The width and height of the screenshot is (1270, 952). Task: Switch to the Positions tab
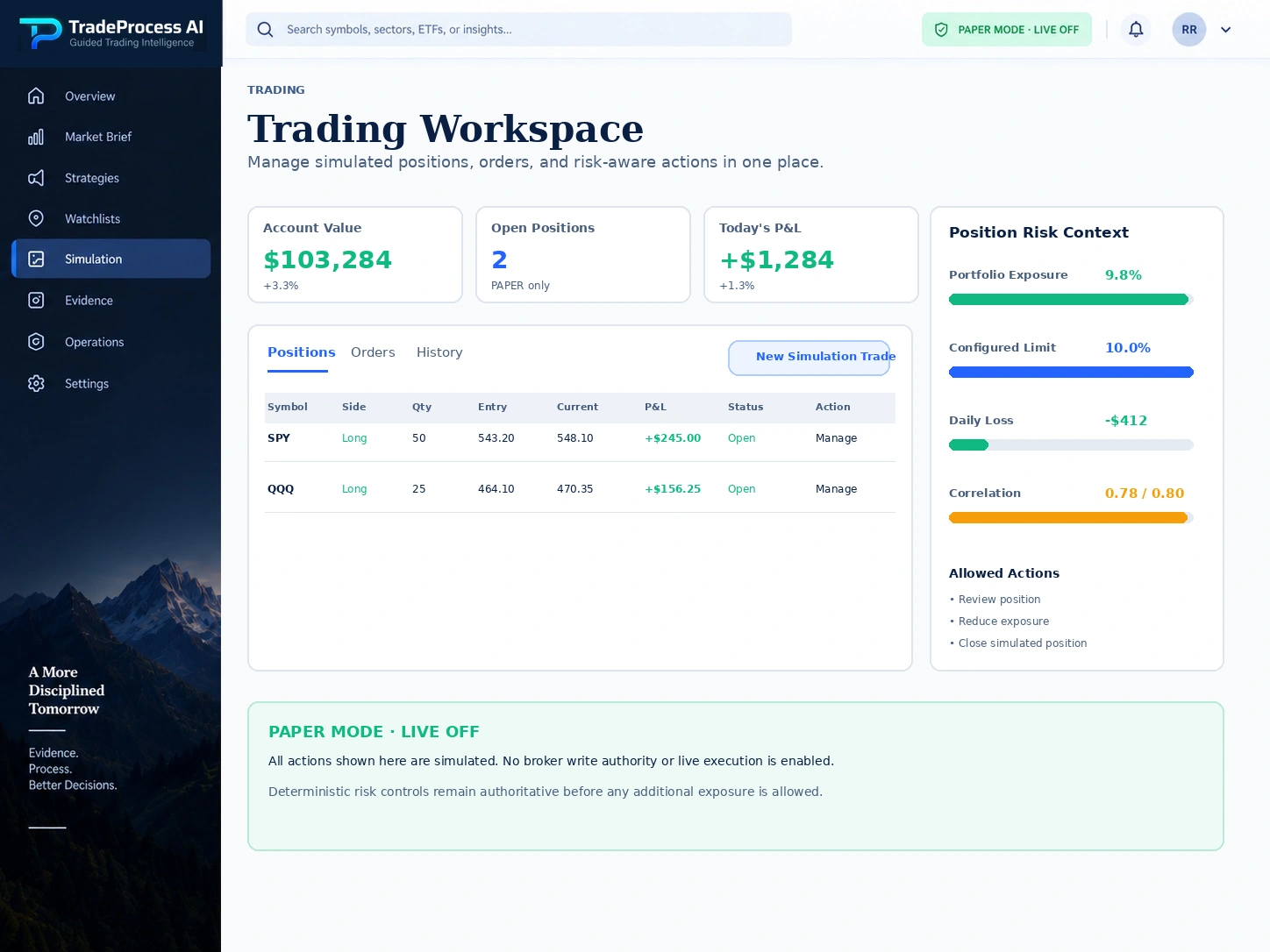click(301, 352)
